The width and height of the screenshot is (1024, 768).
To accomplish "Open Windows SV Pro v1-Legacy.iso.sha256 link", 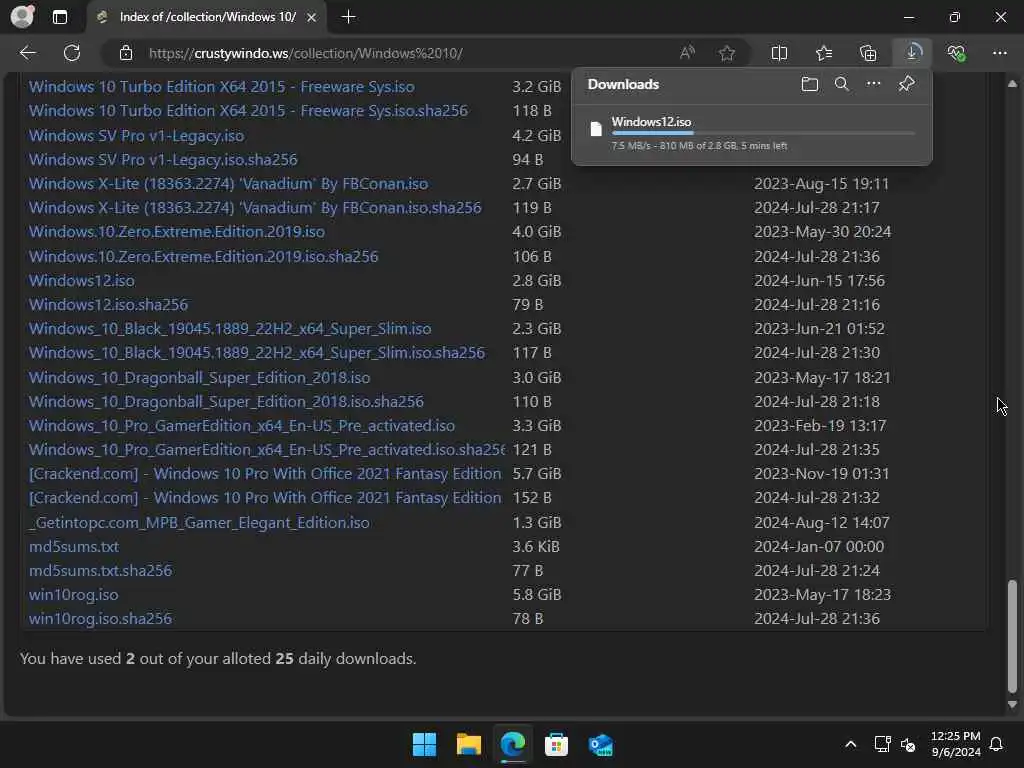I will coord(163,159).
